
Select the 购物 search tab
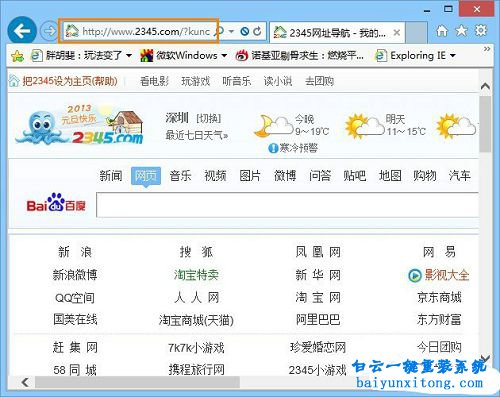(x=425, y=176)
